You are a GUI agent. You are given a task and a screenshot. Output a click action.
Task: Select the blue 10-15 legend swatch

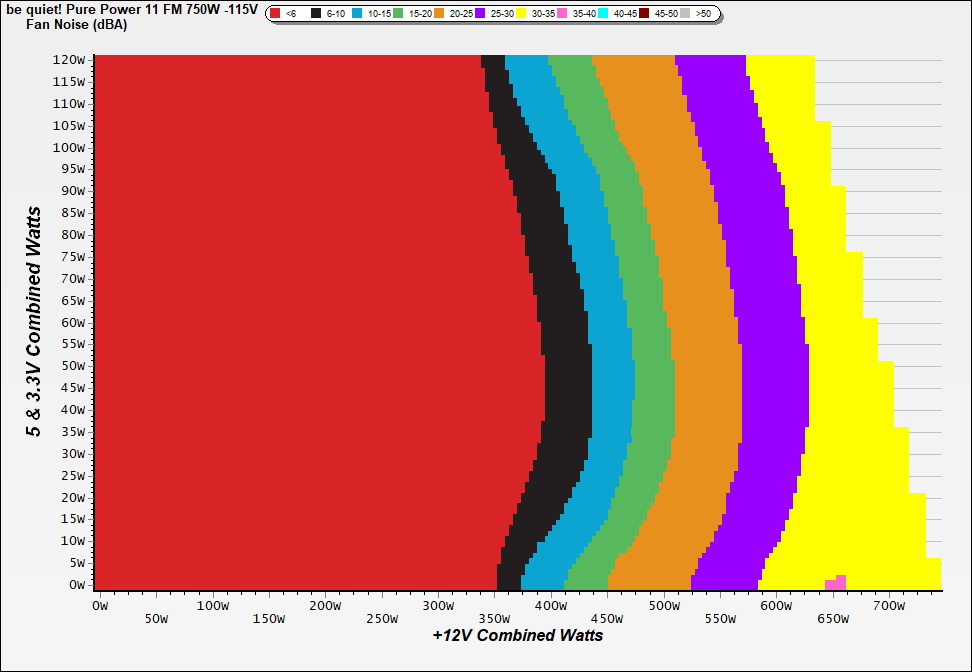click(358, 14)
